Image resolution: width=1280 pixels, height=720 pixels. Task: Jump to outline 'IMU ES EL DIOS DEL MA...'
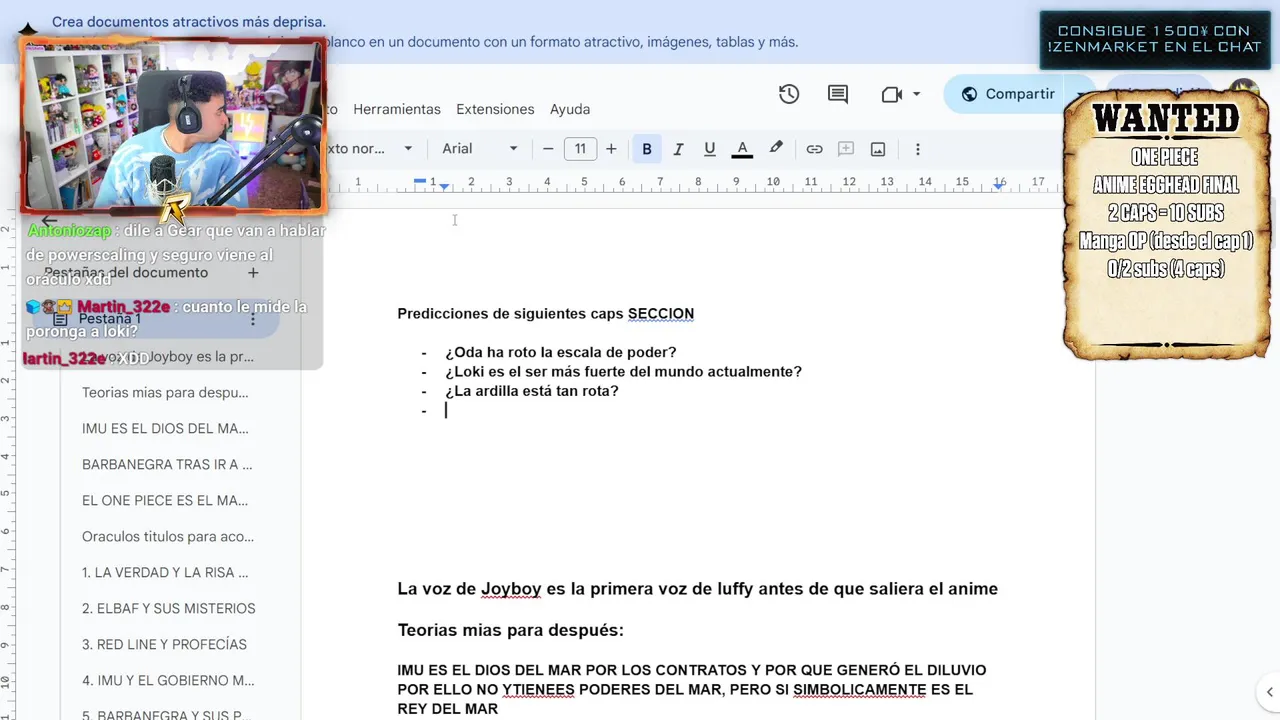(x=165, y=429)
